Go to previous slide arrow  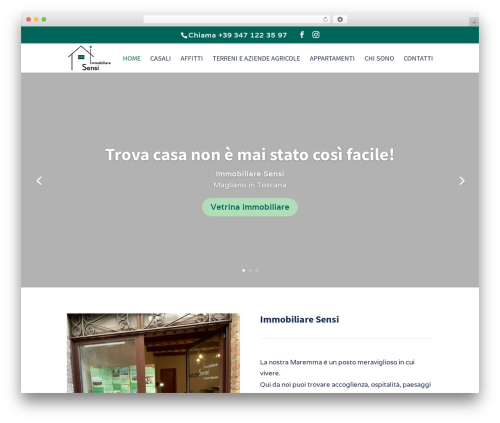pos(39,181)
